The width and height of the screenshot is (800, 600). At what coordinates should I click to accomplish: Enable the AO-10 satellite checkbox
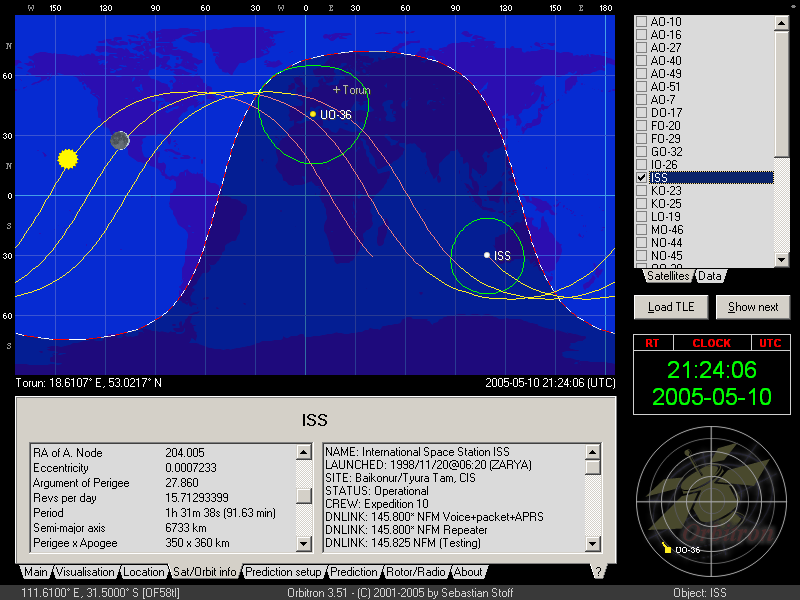[641, 21]
